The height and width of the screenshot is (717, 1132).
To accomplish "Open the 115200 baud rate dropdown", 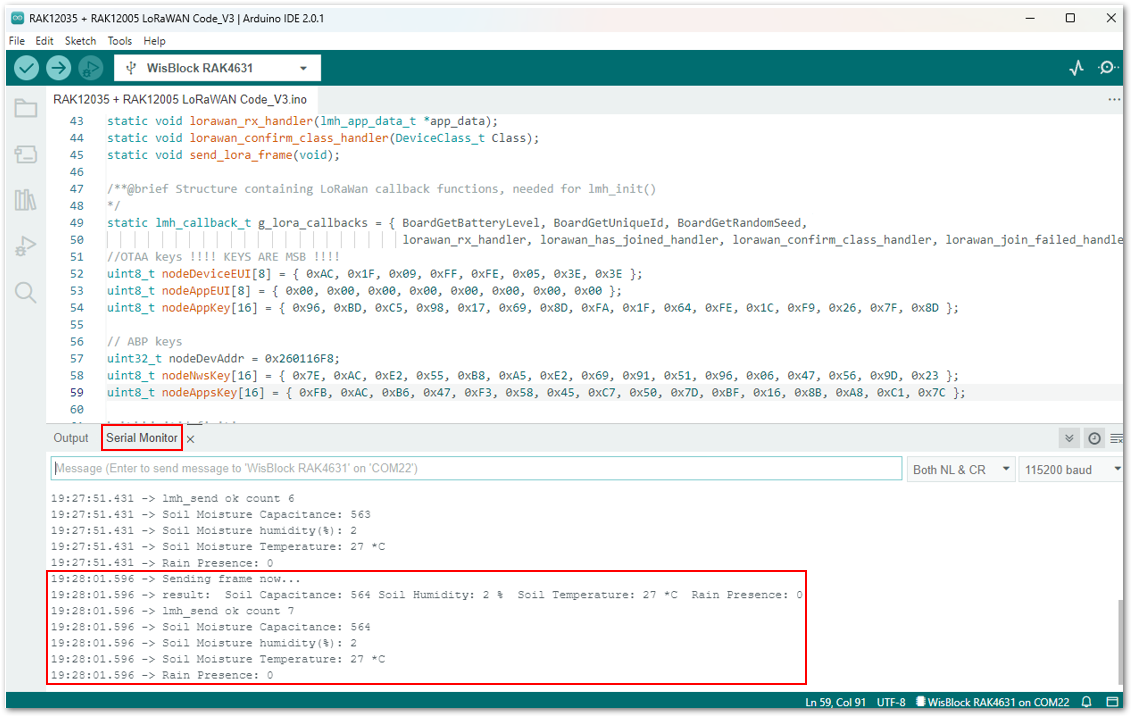I will tap(1071, 469).
